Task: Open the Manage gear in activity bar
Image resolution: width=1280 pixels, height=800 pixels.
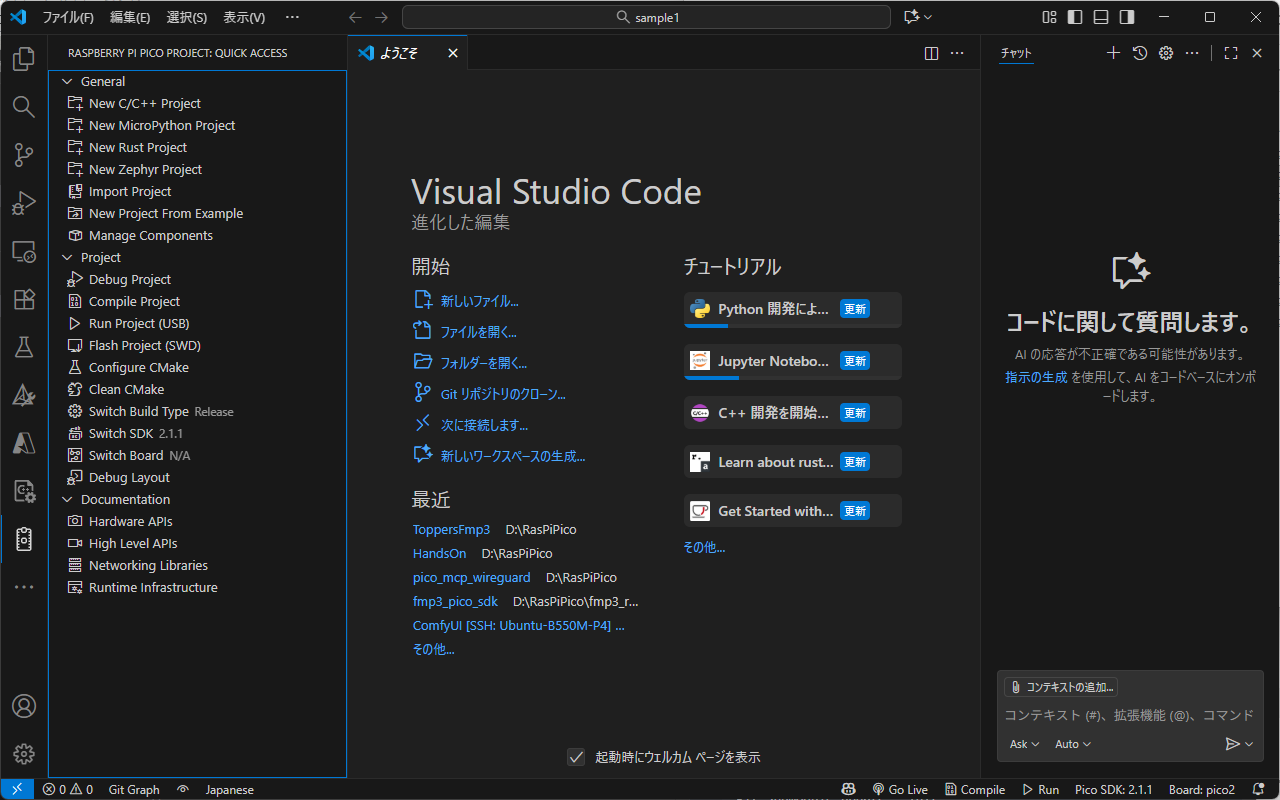Action: coord(24,754)
